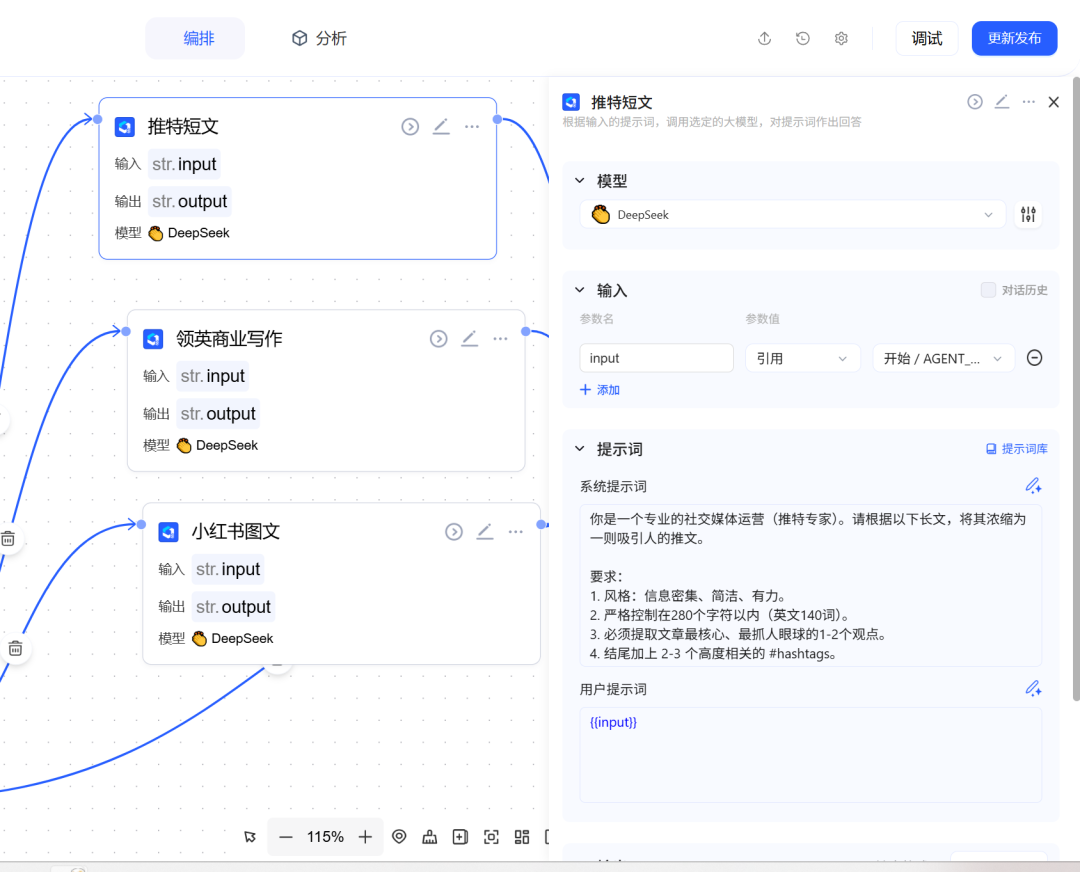
Task: Click the input parameter name field
Action: [656, 358]
